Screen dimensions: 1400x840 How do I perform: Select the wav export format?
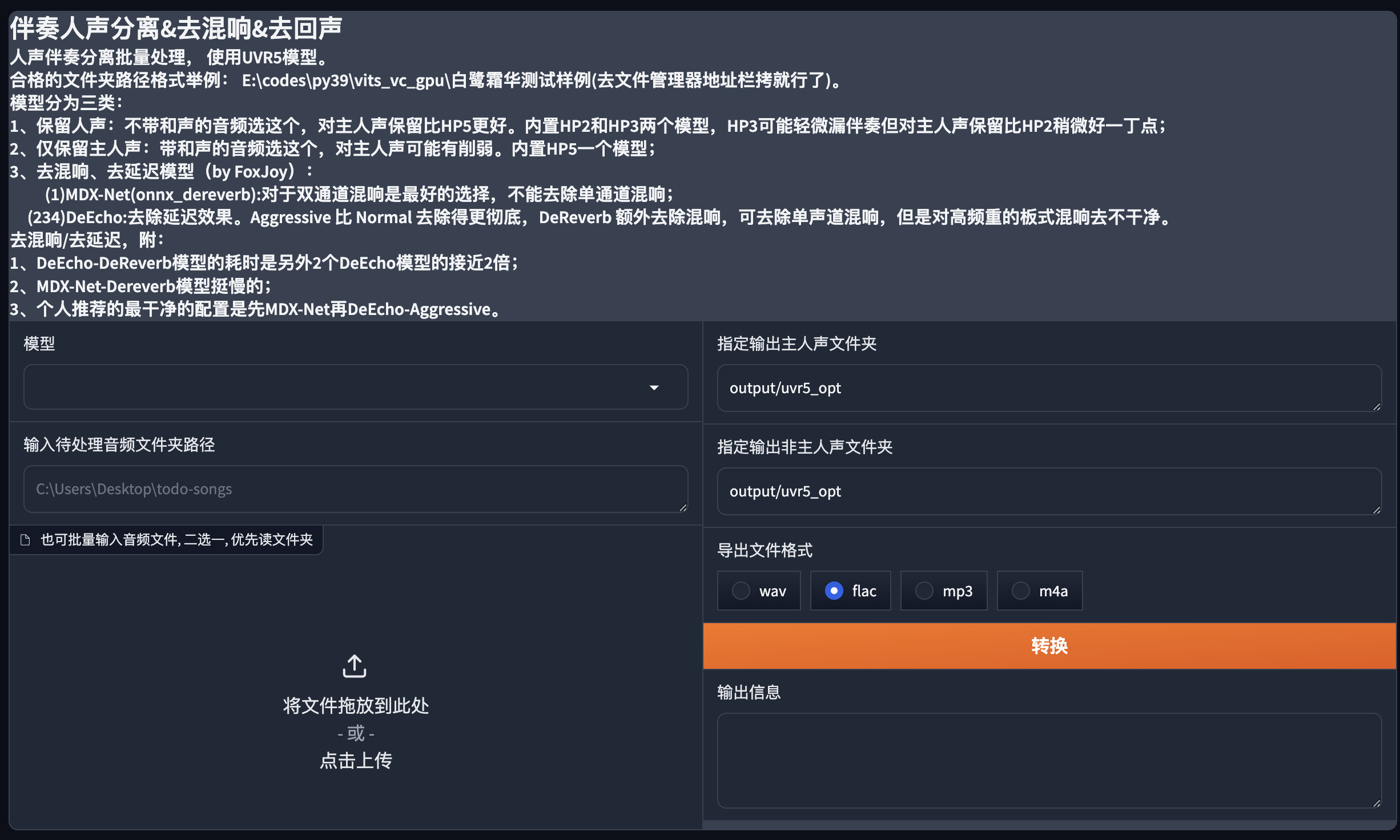[x=742, y=591]
